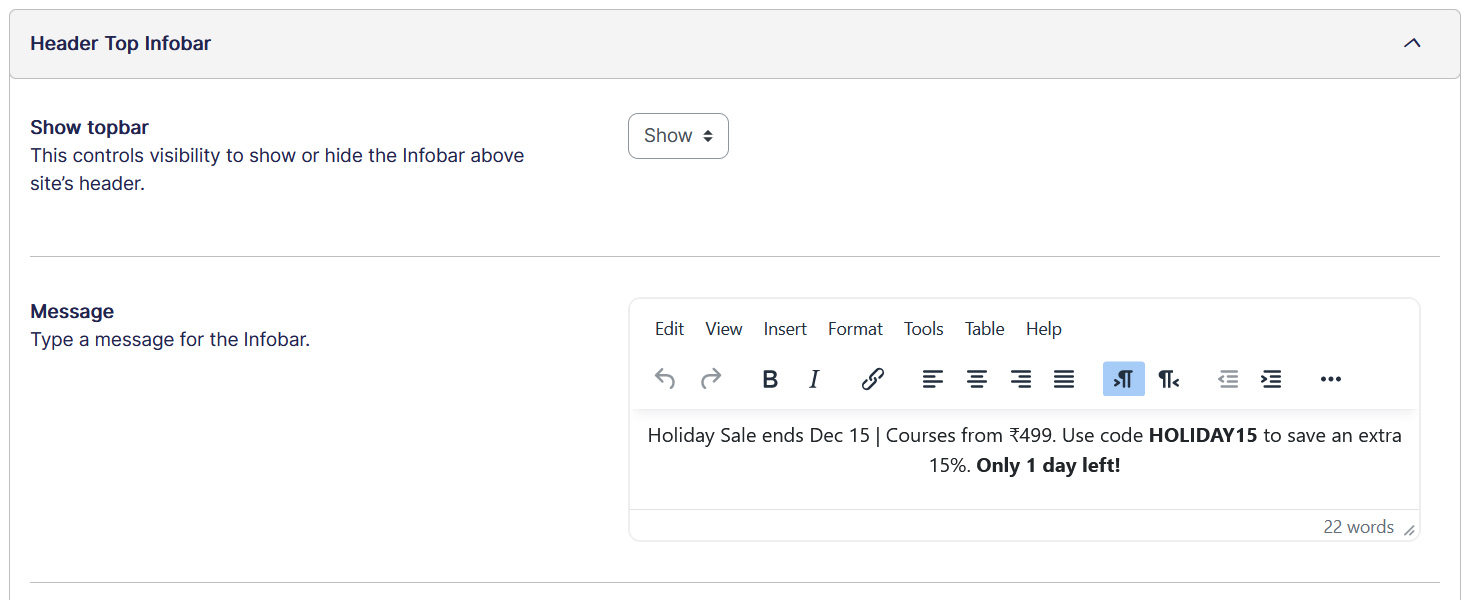This screenshot has width=1469, height=600.
Task: Toggle right-to-left text direction
Action: 1168,379
